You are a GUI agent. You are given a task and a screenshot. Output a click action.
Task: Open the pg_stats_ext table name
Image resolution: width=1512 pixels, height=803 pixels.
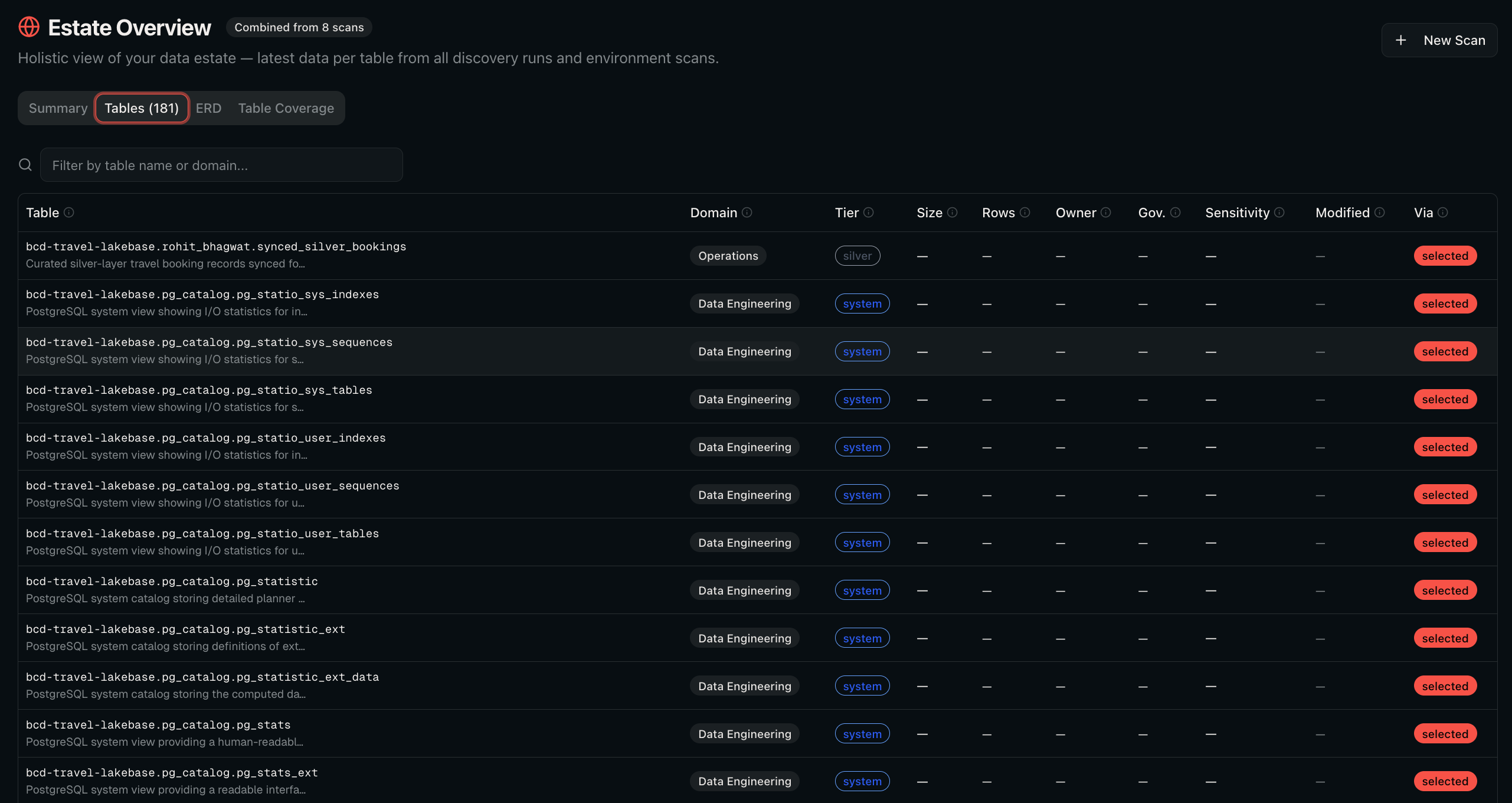(x=172, y=773)
